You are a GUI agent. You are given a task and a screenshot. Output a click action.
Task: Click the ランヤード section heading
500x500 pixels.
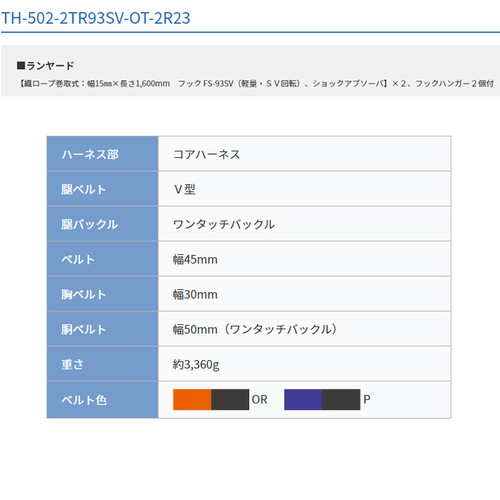pos(46,66)
